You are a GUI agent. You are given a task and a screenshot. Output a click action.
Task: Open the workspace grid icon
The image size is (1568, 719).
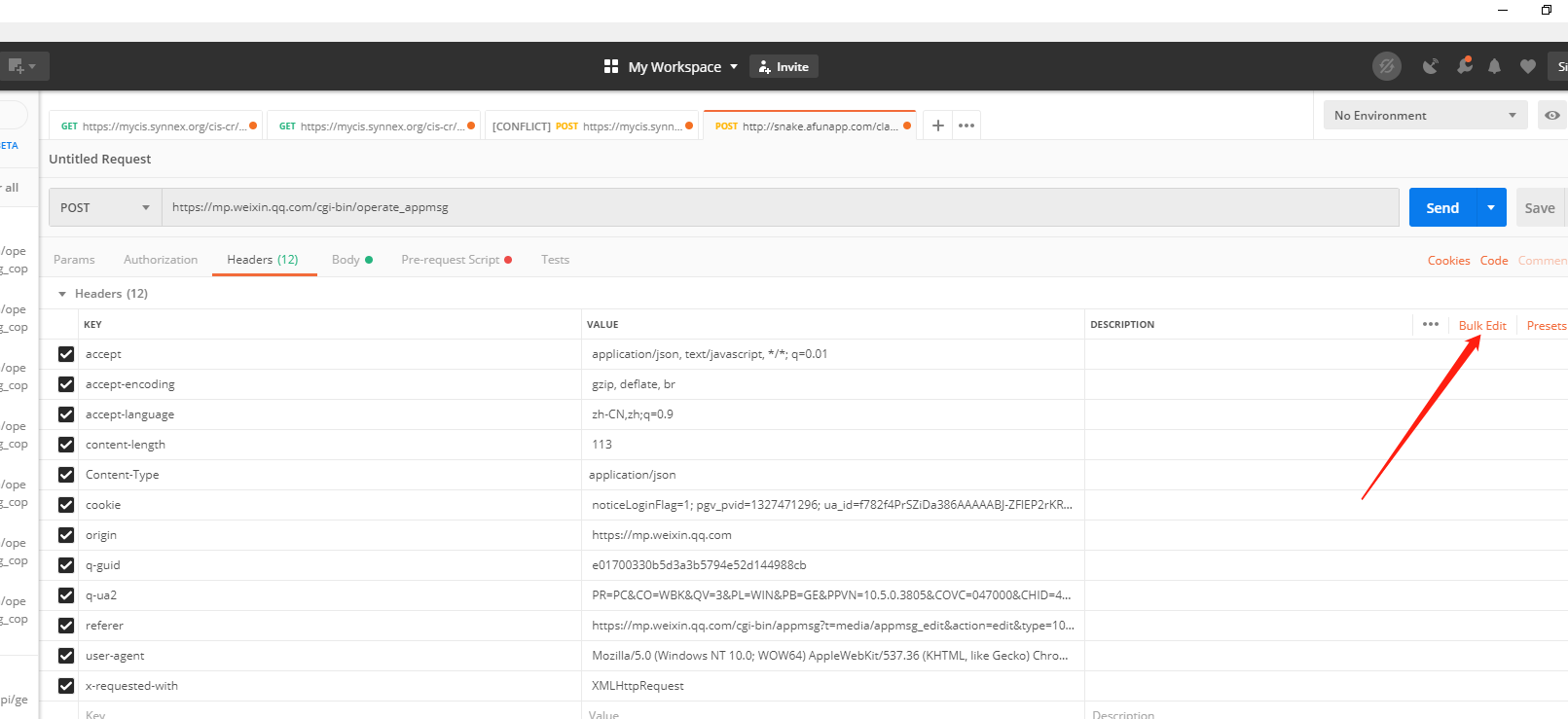[611, 66]
